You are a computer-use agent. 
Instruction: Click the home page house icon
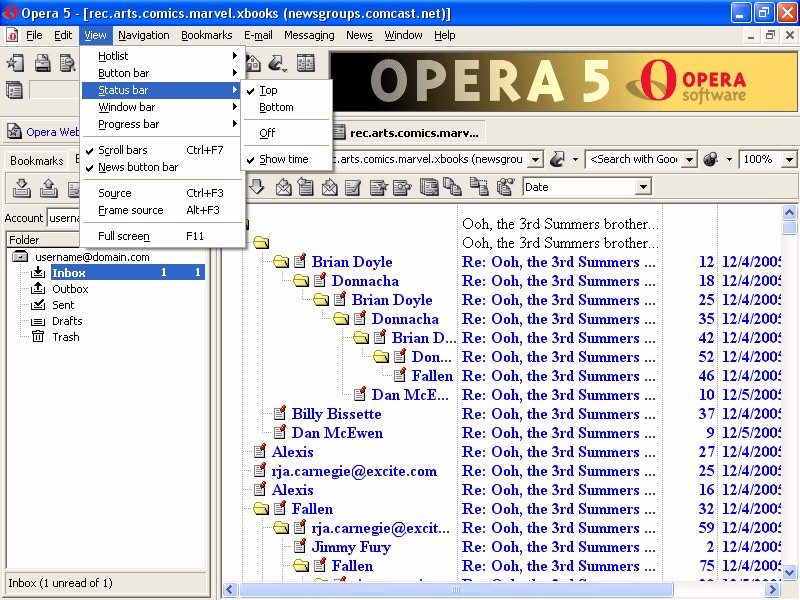pos(253,63)
